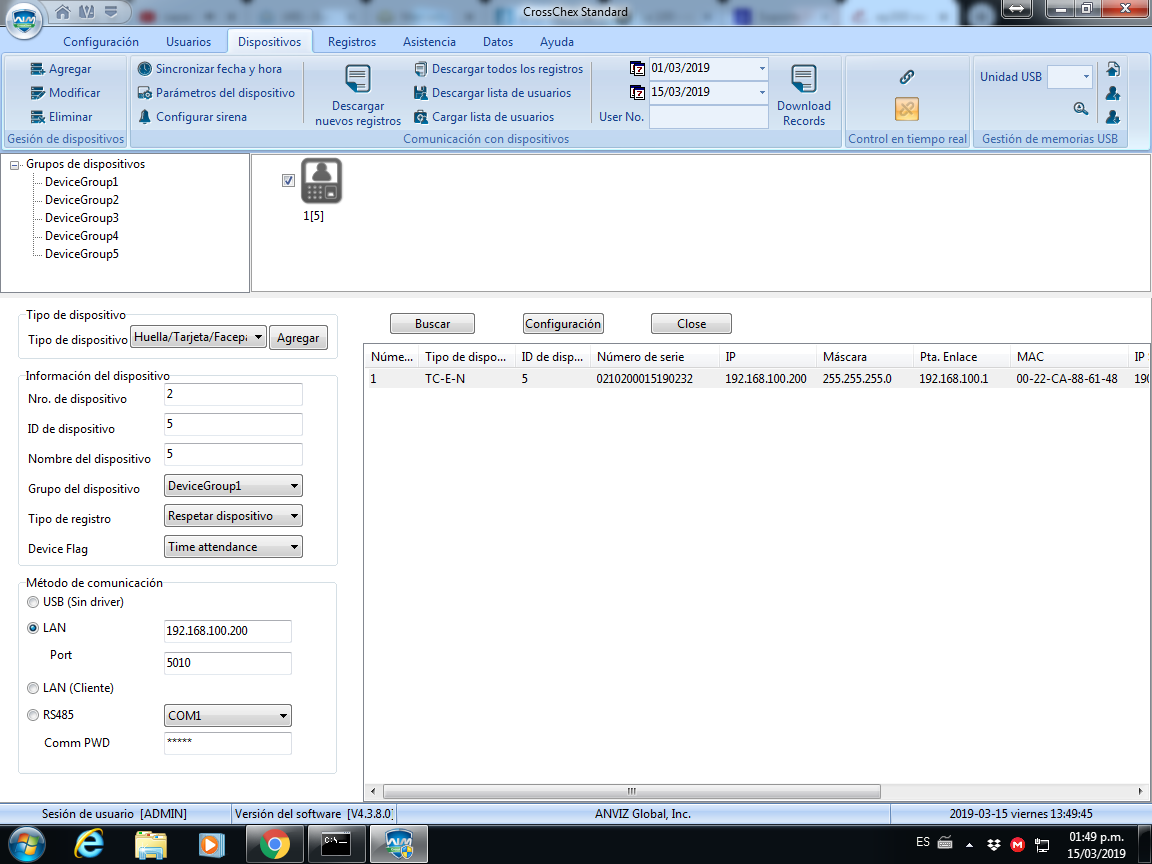This screenshot has height=864, width=1152.
Task: Click the Agregar device ribbon icon
Action: click(37, 69)
